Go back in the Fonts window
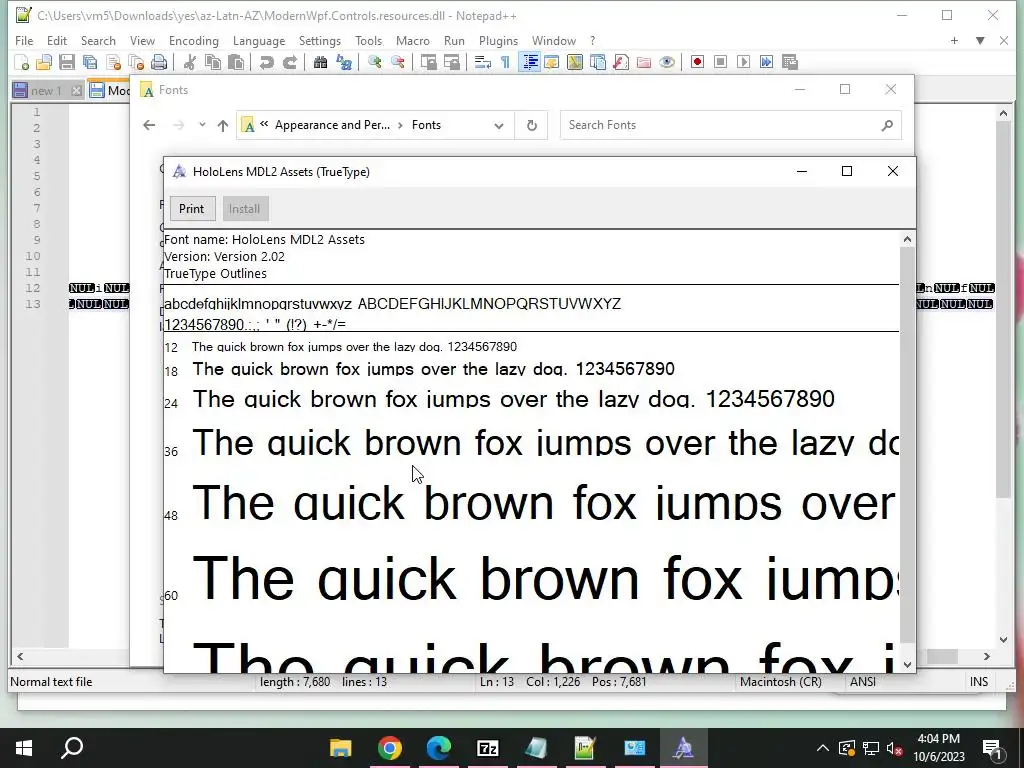This screenshot has height=768, width=1024. pyautogui.click(x=149, y=125)
